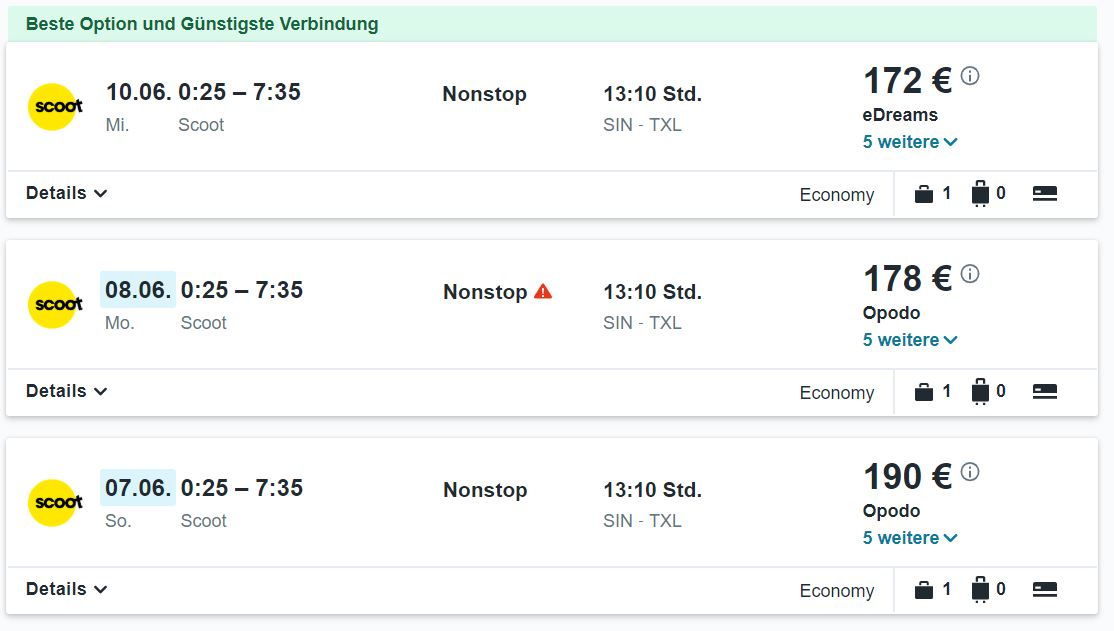Click the hand luggage icon in the 172 € flight row
1114x631 pixels.
pyautogui.click(x=924, y=193)
